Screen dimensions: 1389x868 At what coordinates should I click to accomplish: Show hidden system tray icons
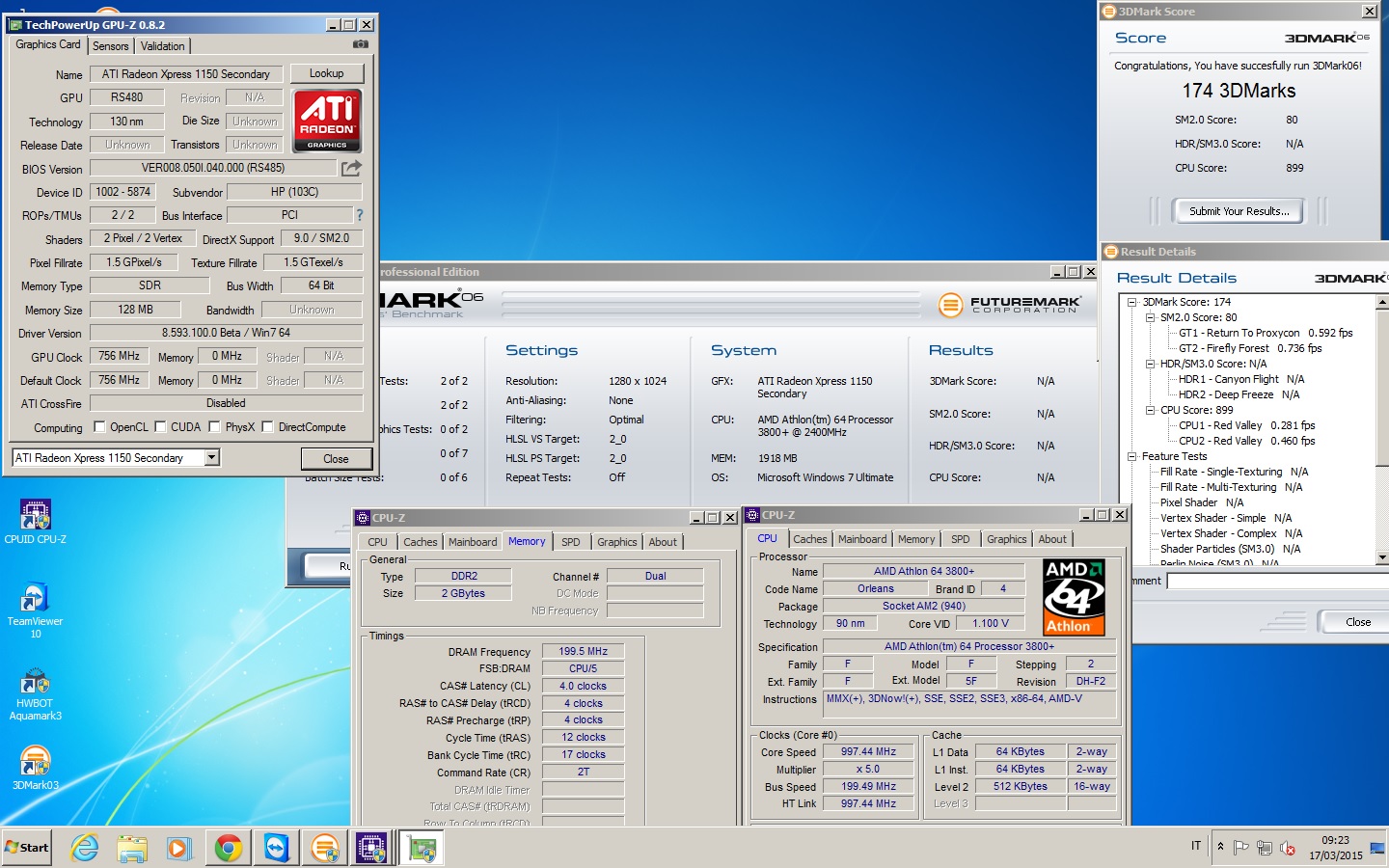tap(1220, 847)
